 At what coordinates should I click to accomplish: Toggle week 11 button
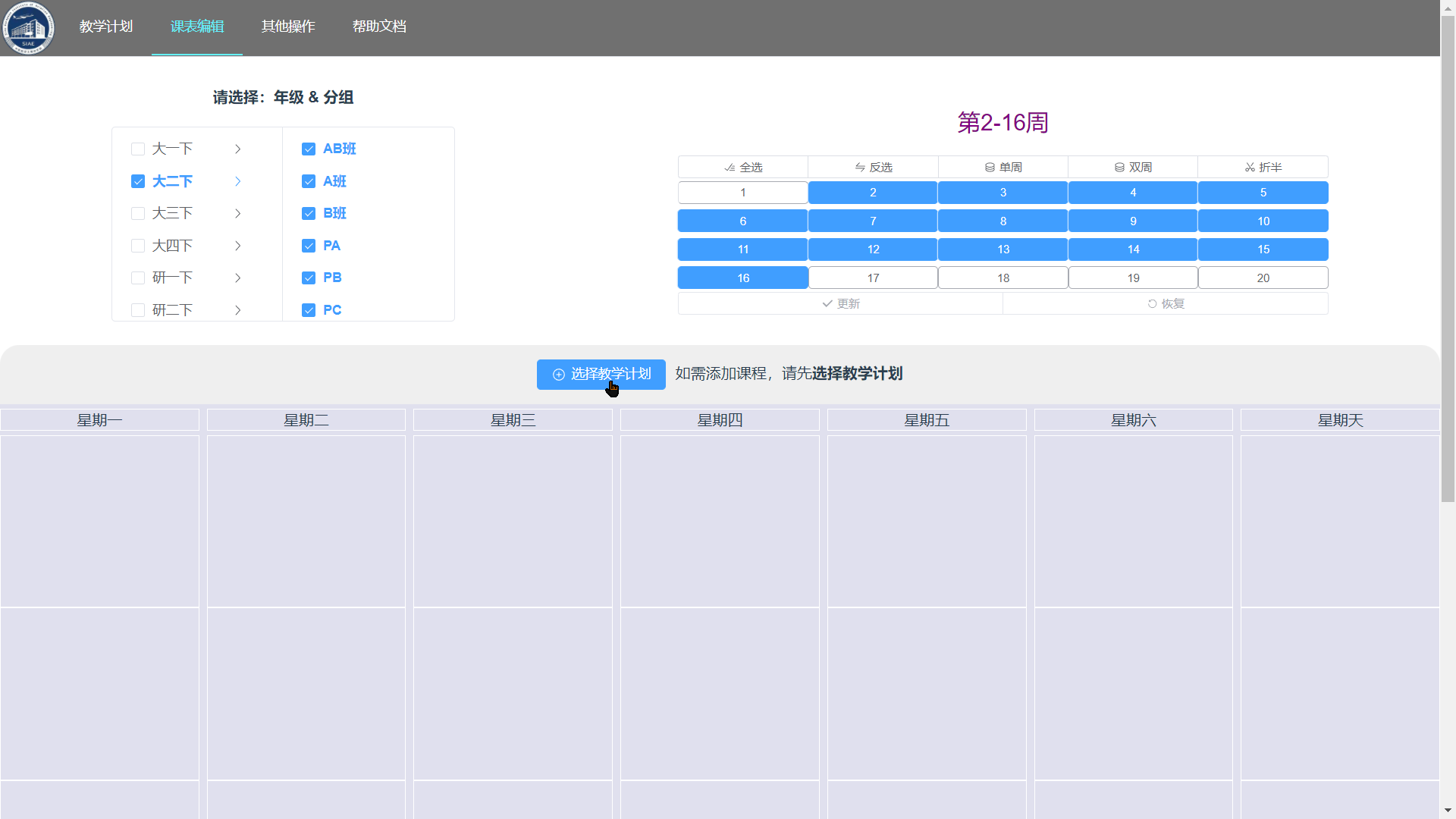pos(743,249)
